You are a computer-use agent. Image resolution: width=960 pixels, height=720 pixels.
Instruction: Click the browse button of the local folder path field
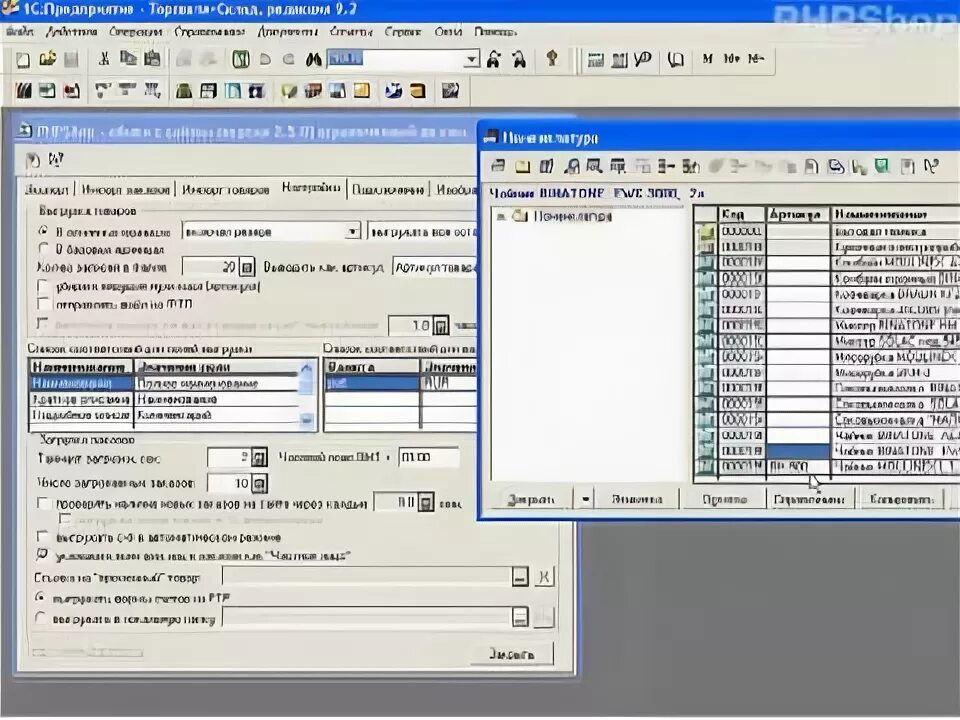[x=520, y=617]
